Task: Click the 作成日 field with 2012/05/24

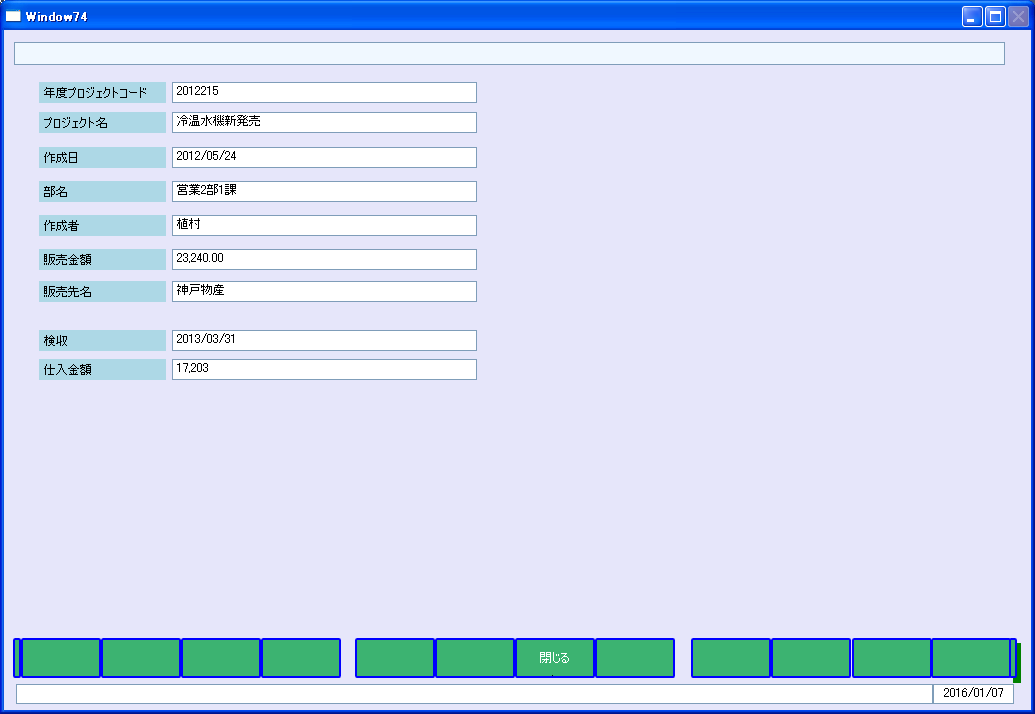Action: [324, 157]
